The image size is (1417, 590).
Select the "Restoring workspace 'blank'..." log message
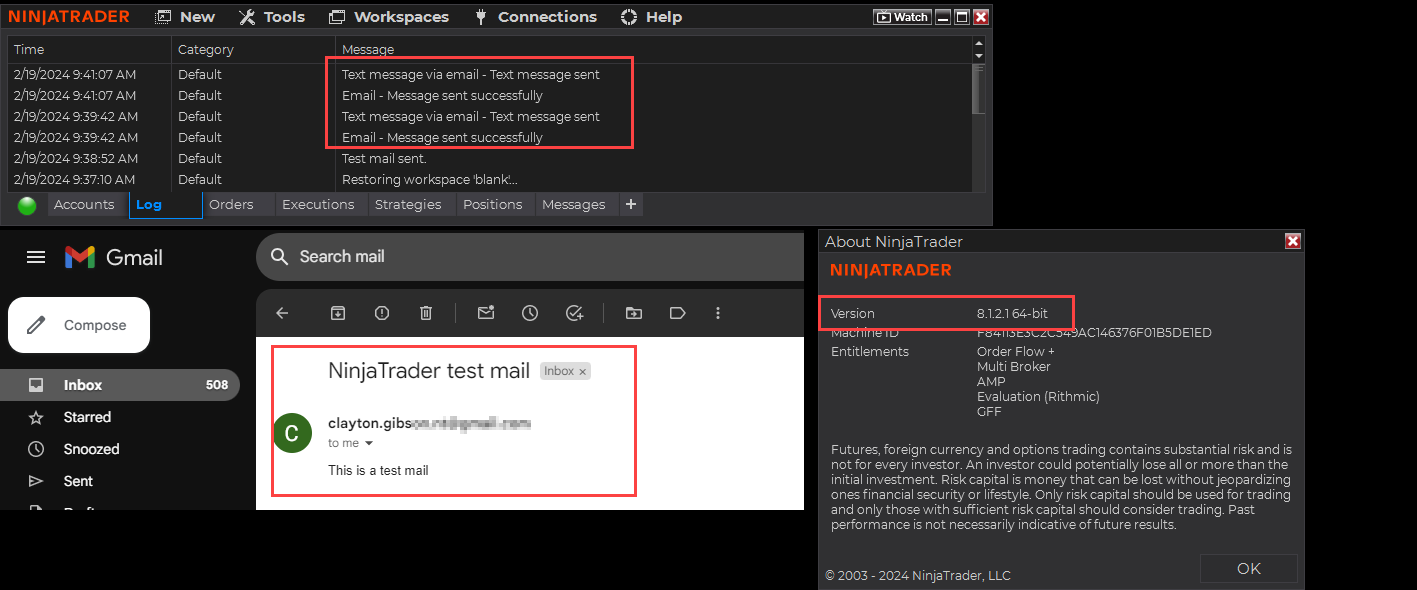point(429,180)
